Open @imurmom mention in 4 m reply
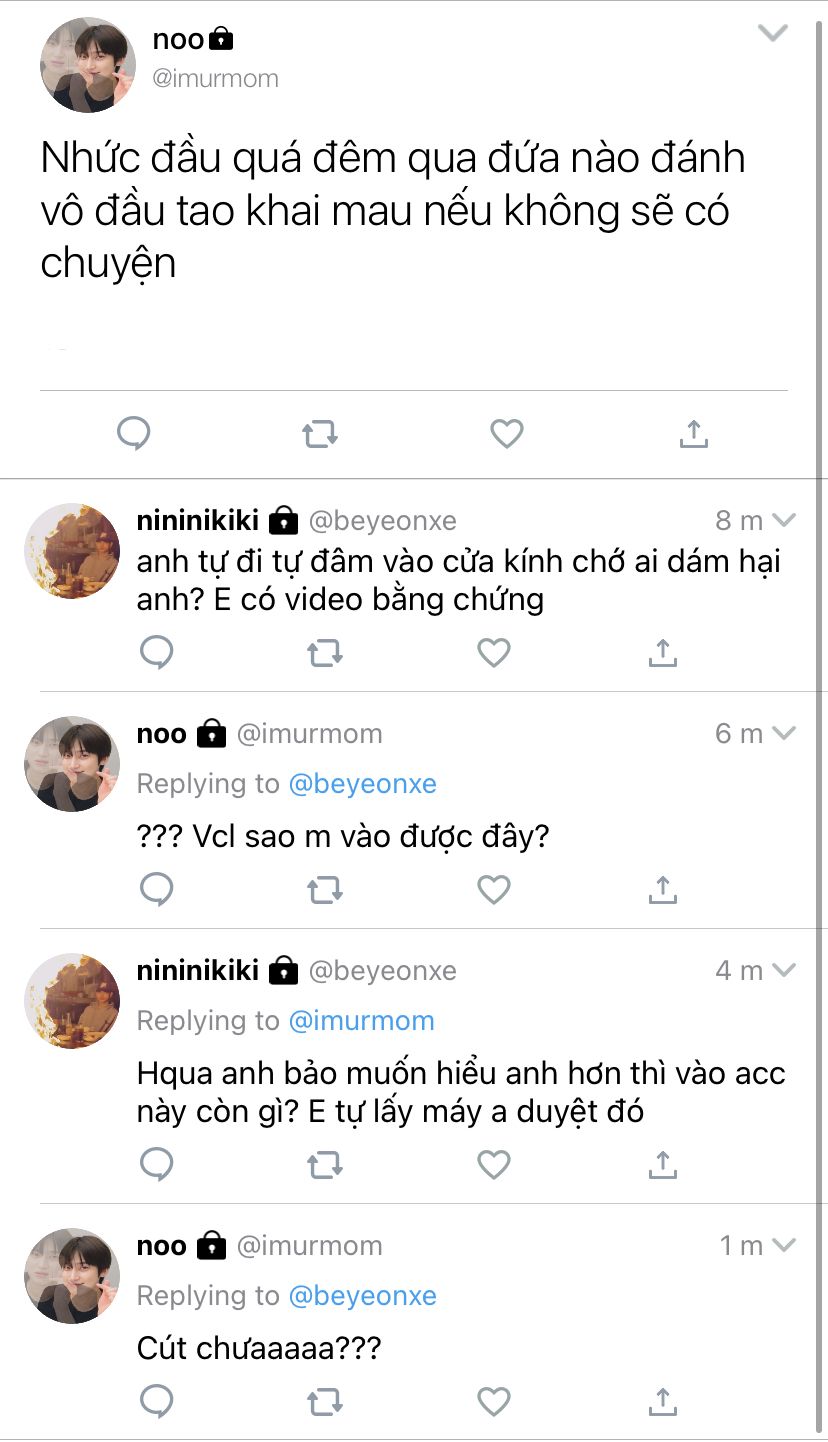 pyautogui.click(x=361, y=1021)
